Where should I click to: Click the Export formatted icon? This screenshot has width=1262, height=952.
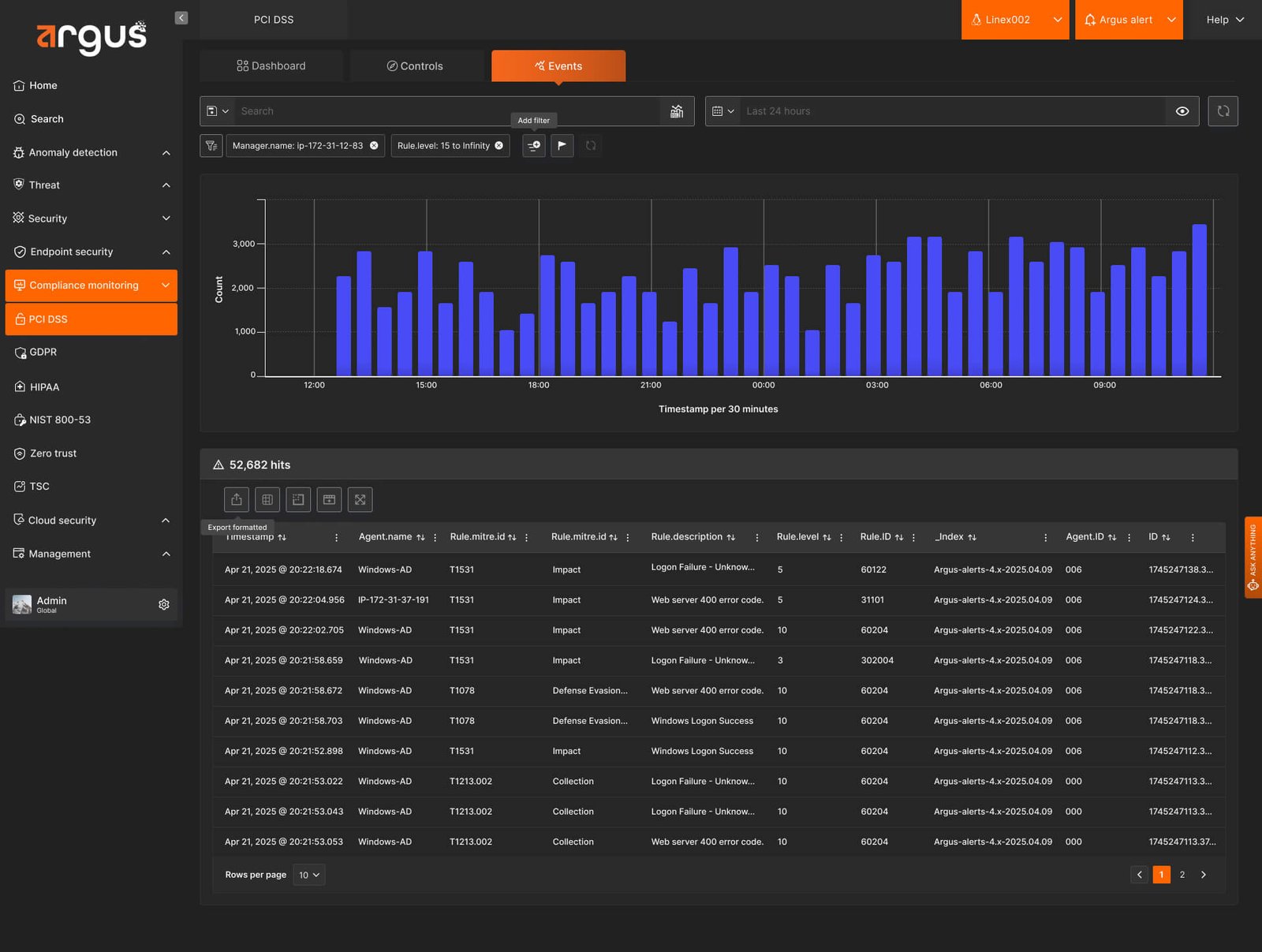236,499
